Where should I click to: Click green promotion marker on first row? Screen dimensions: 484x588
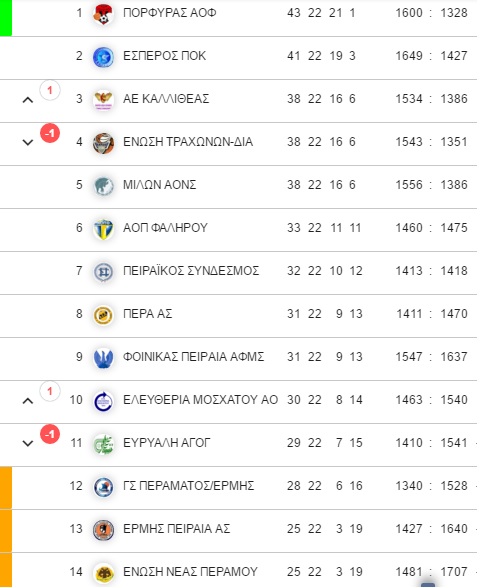(x=6, y=18)
